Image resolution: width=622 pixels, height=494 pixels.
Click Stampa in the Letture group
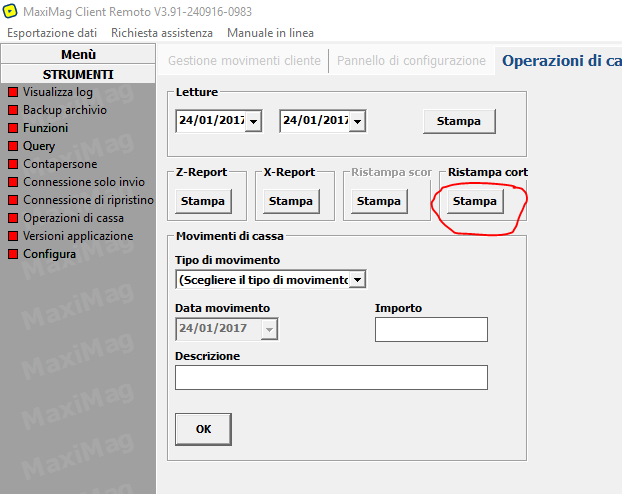point(459,121)
